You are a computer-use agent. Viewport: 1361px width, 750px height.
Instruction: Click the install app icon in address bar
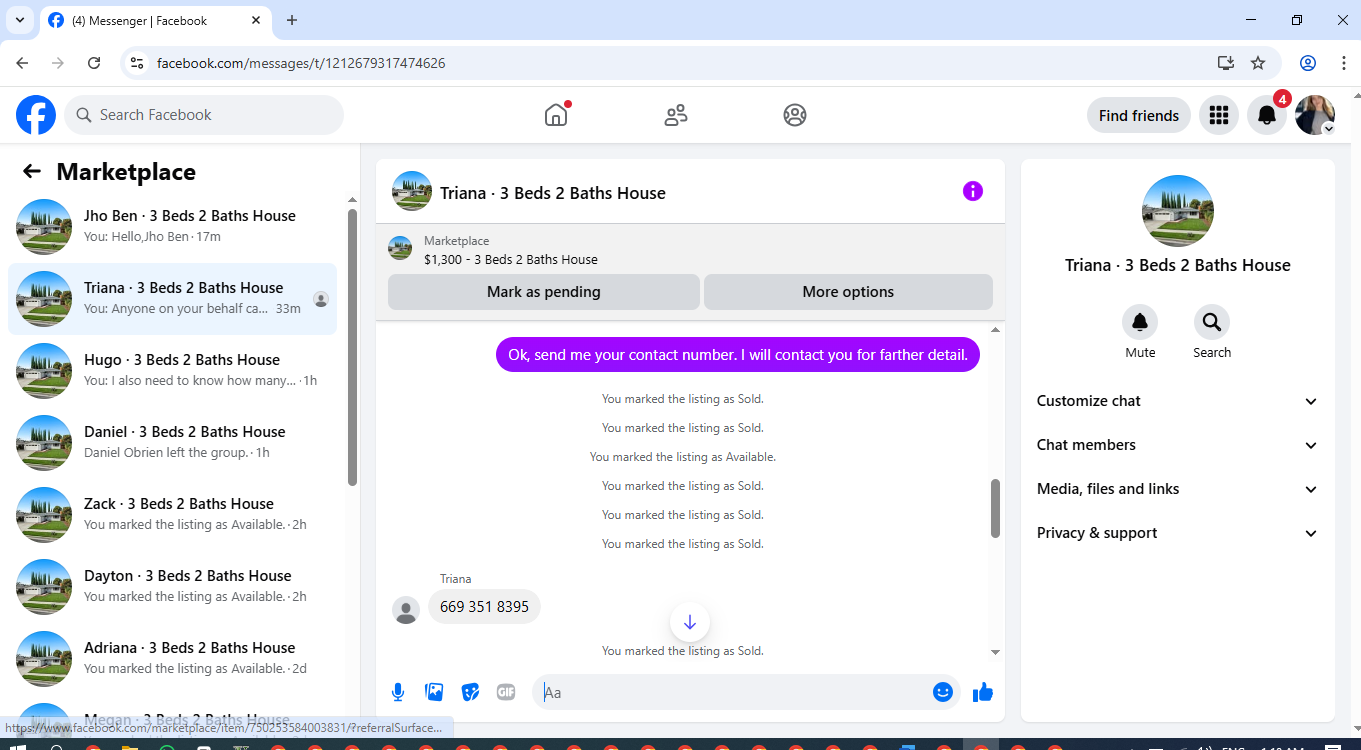click(x=1226, y=63)
